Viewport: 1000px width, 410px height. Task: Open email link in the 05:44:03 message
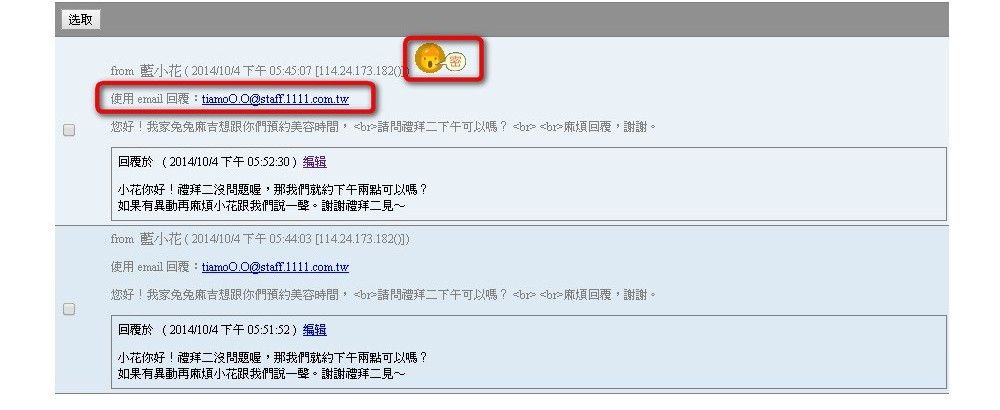[276, 267]
